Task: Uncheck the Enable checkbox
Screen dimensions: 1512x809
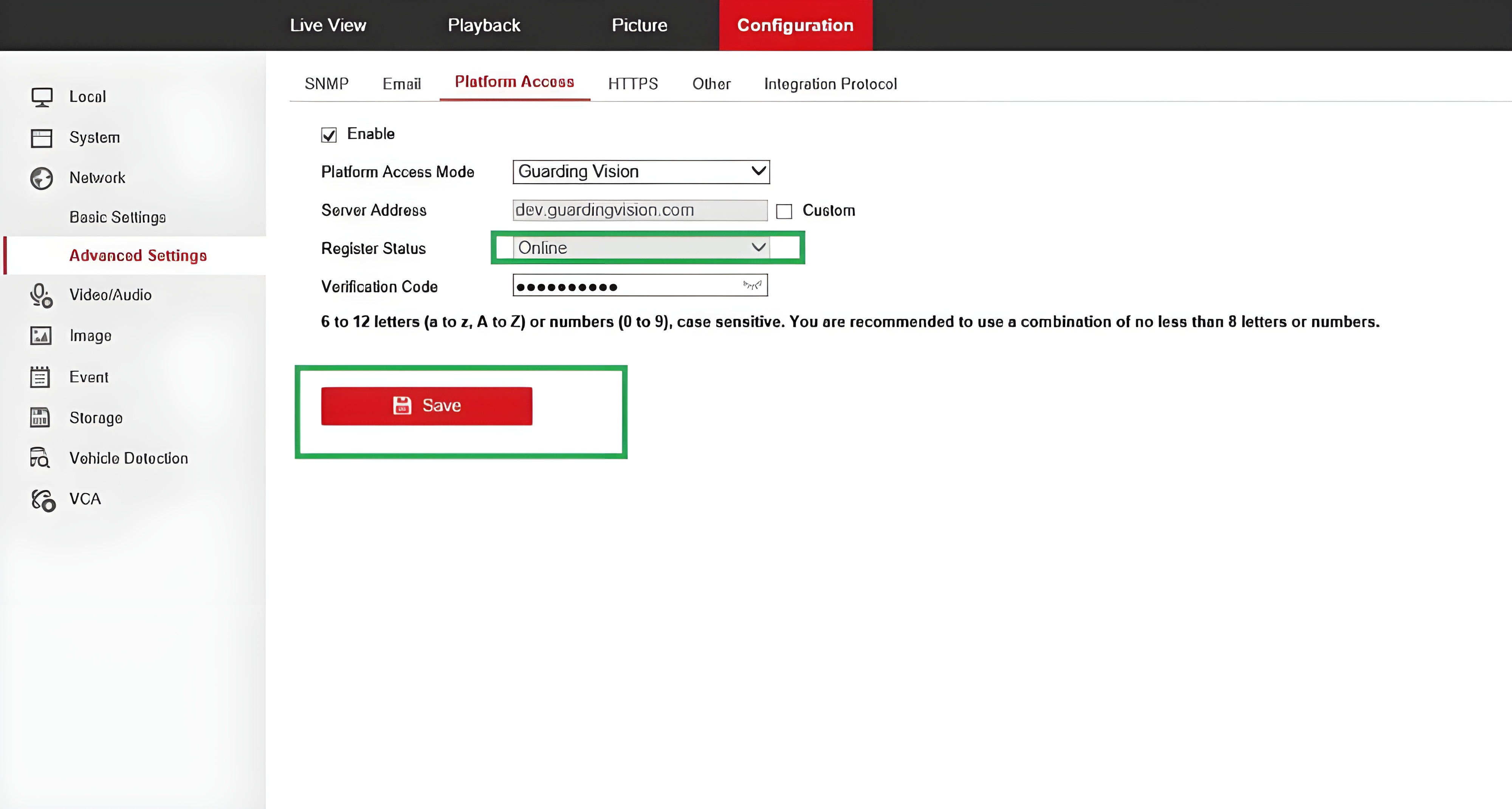Action: (329, 135)
